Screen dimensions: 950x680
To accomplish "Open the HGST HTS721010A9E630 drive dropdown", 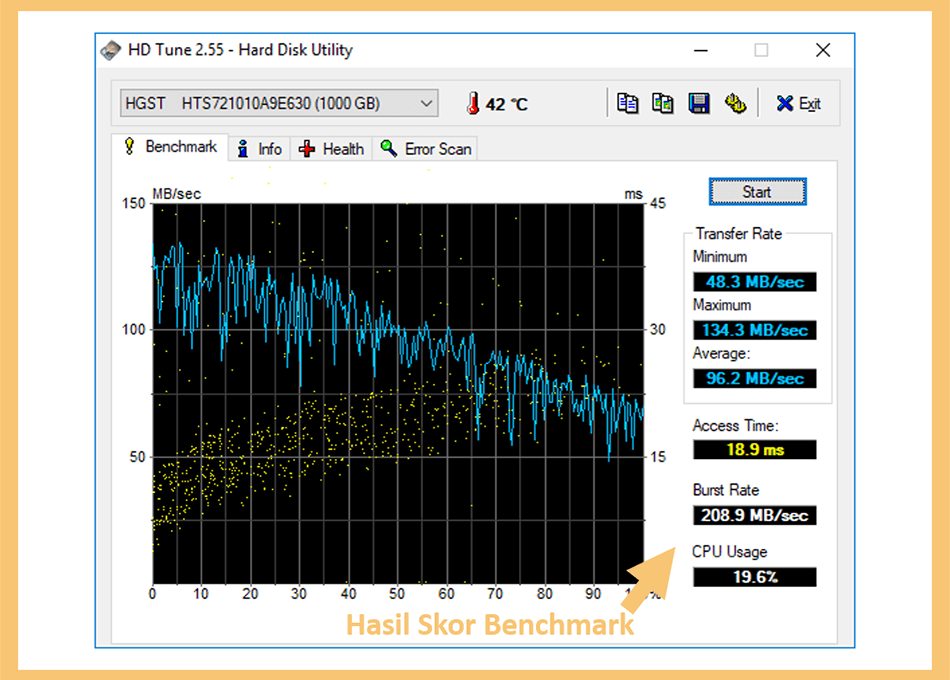I will (279, 103).
